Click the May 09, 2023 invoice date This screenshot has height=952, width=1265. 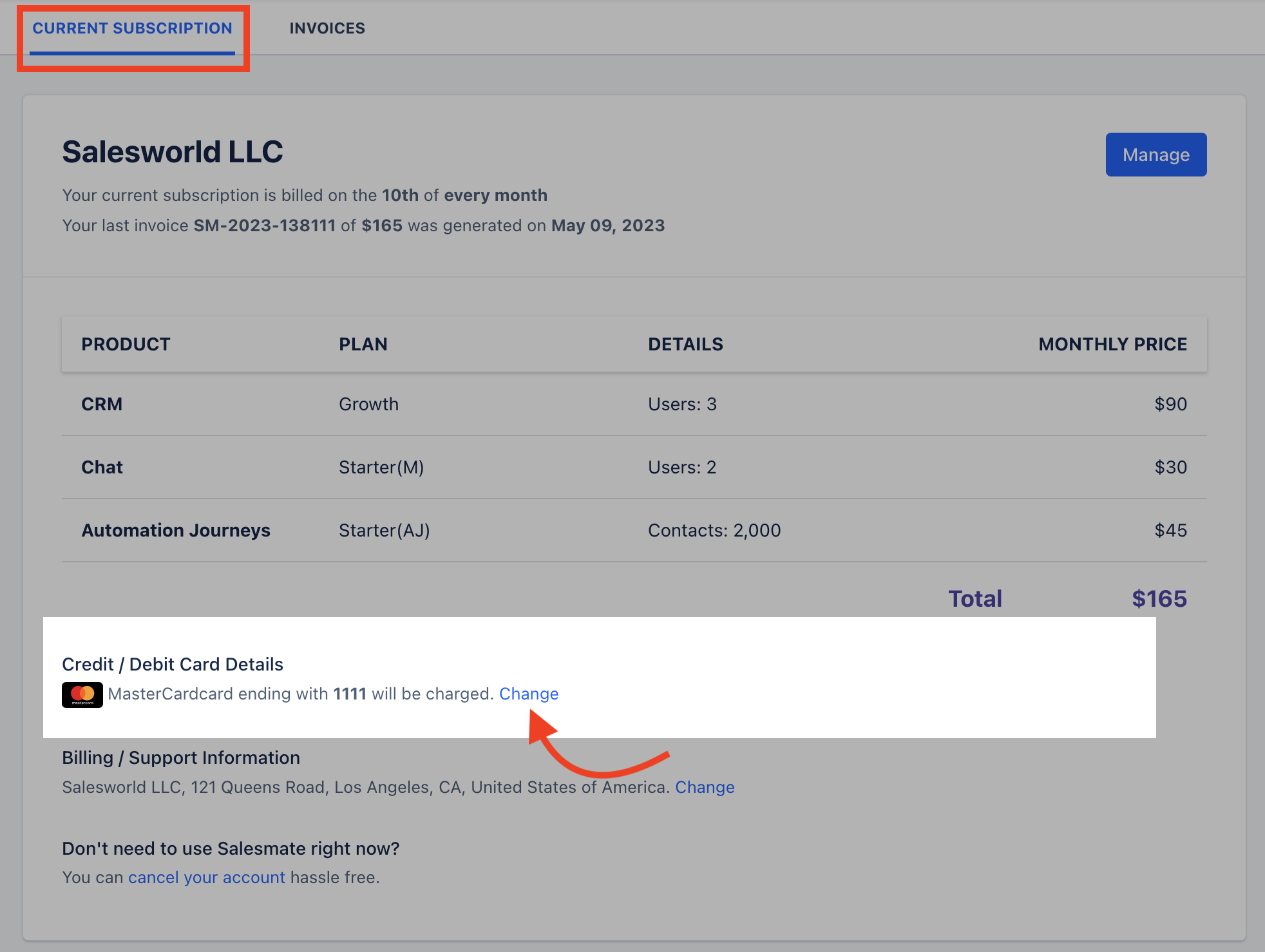pyautogui.click(x=608, y=225)
